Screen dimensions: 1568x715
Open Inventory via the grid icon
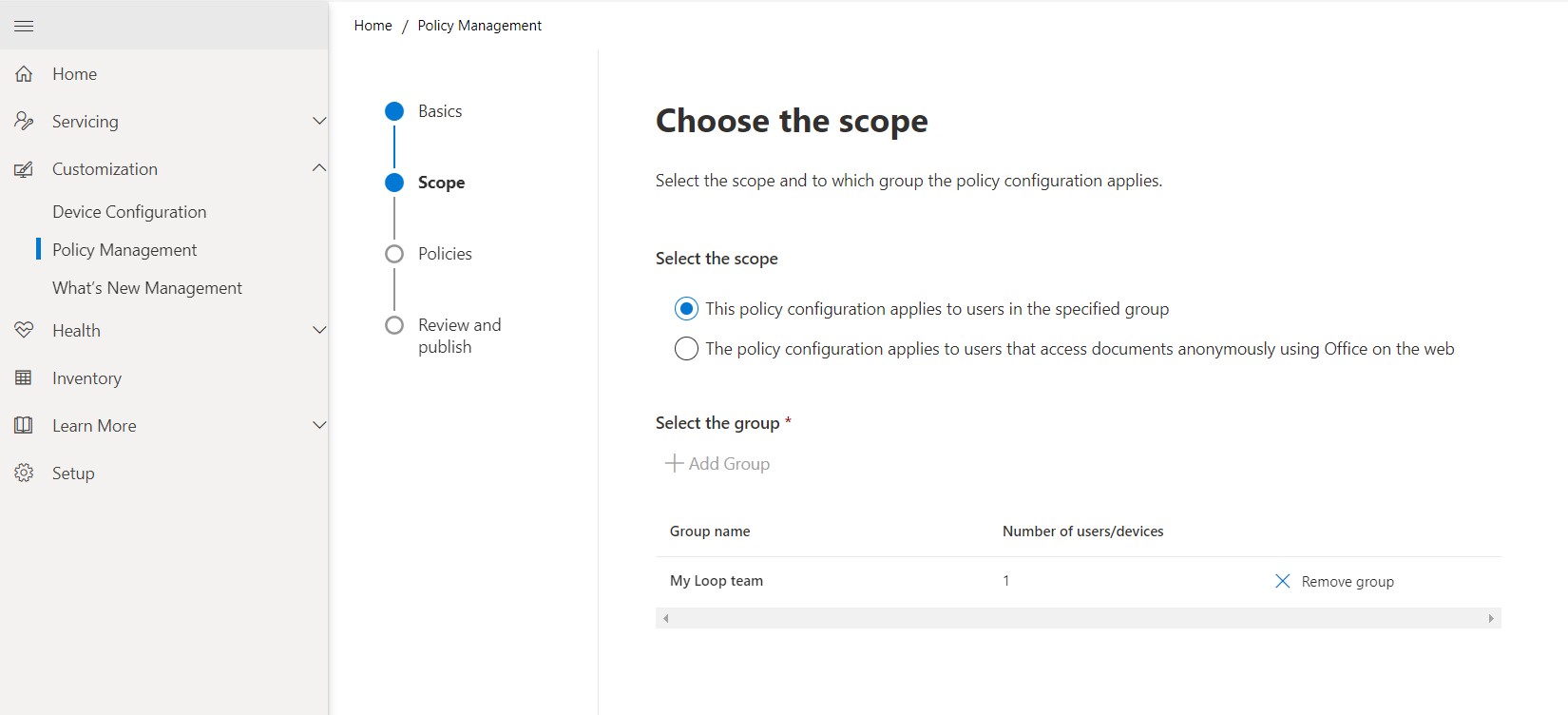(x=24, y=377)
